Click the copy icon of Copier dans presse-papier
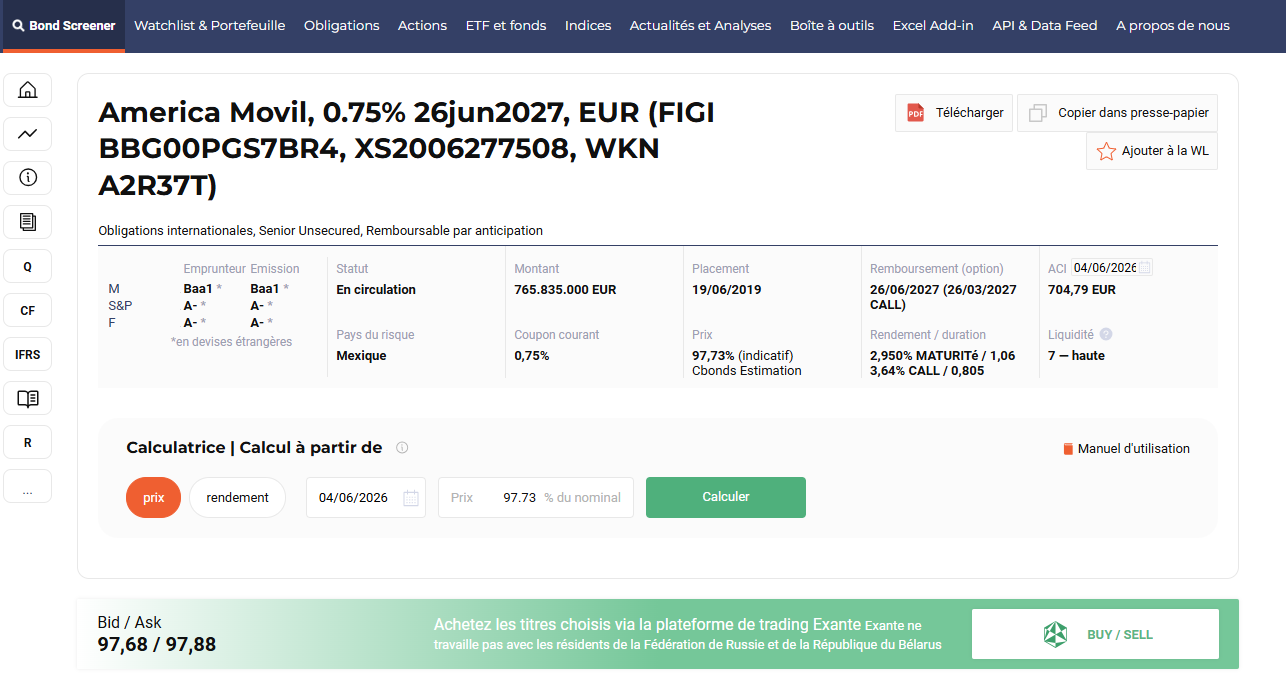 point(1038,113)
